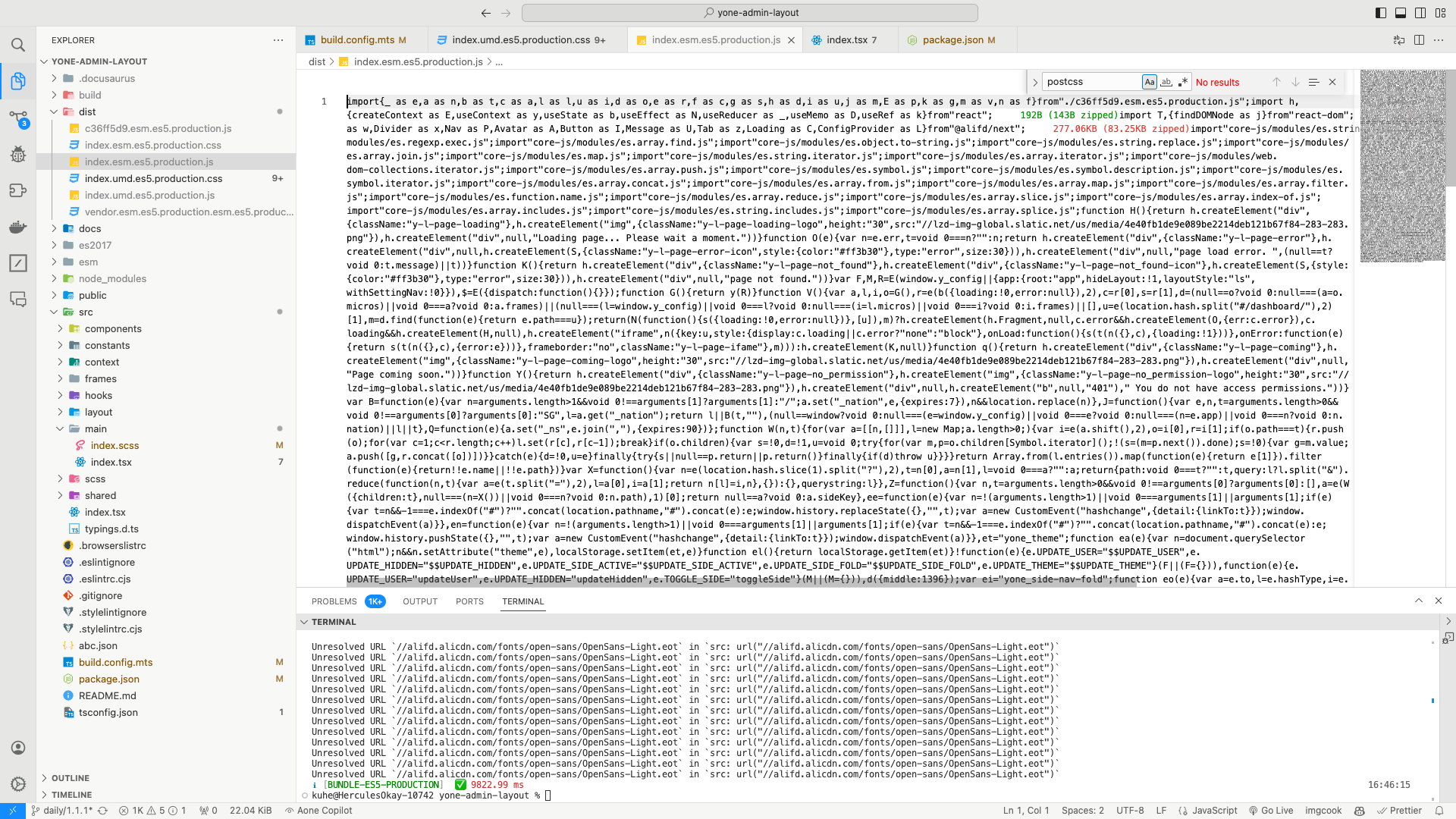
Task: Open the OUTPUT panel tab
Action: point(420,601)
